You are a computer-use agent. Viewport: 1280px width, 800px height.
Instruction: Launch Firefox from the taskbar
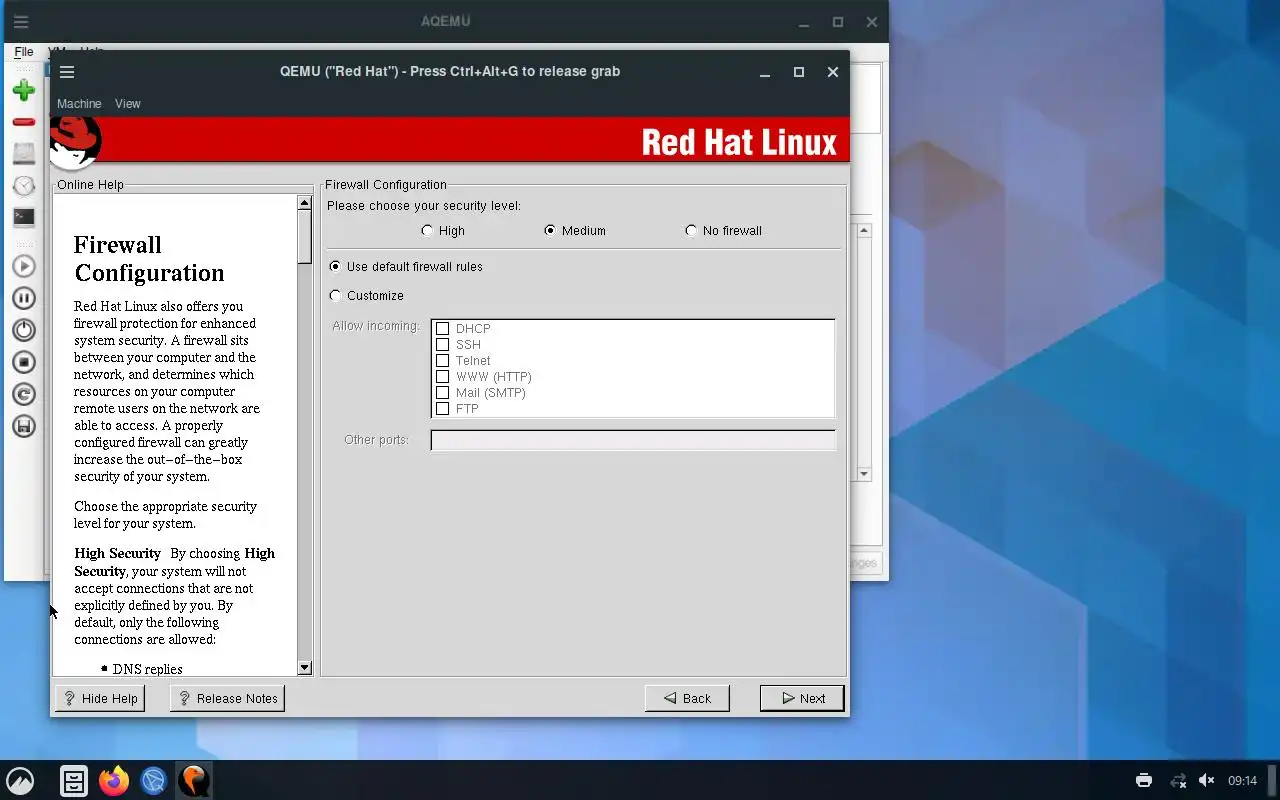tap(114, 780)
